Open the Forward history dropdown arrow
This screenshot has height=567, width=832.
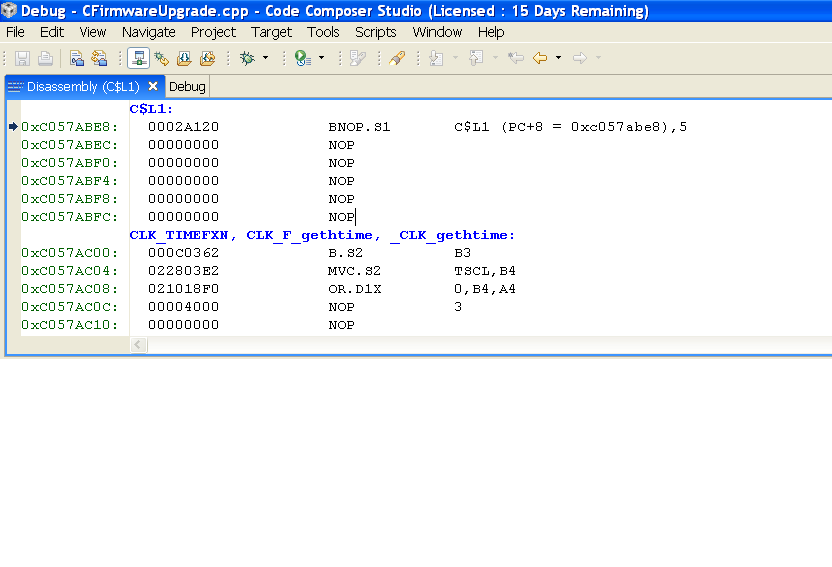(x=599, y=58)
